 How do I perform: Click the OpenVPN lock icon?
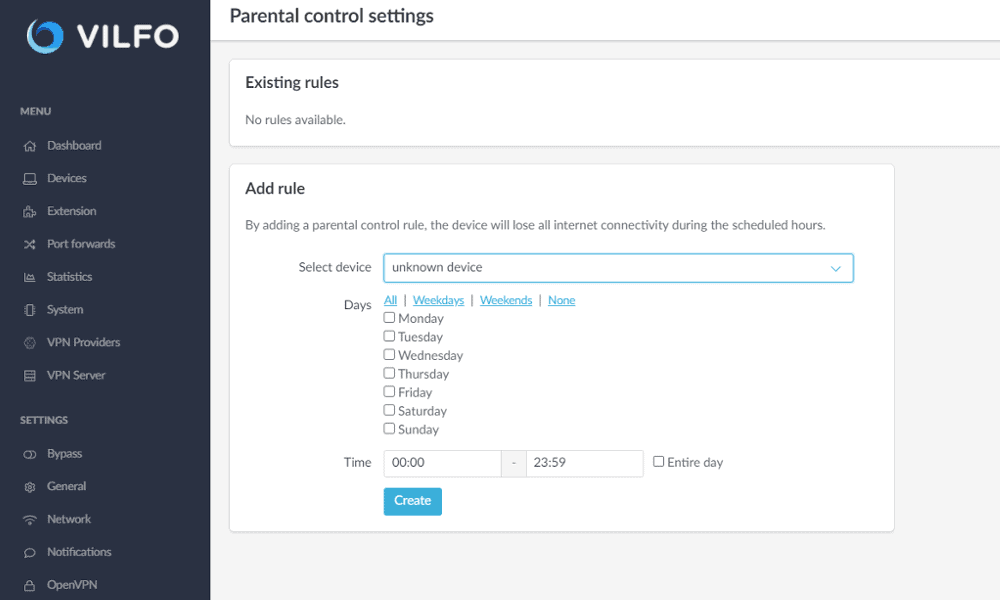(x=29, y=585)
